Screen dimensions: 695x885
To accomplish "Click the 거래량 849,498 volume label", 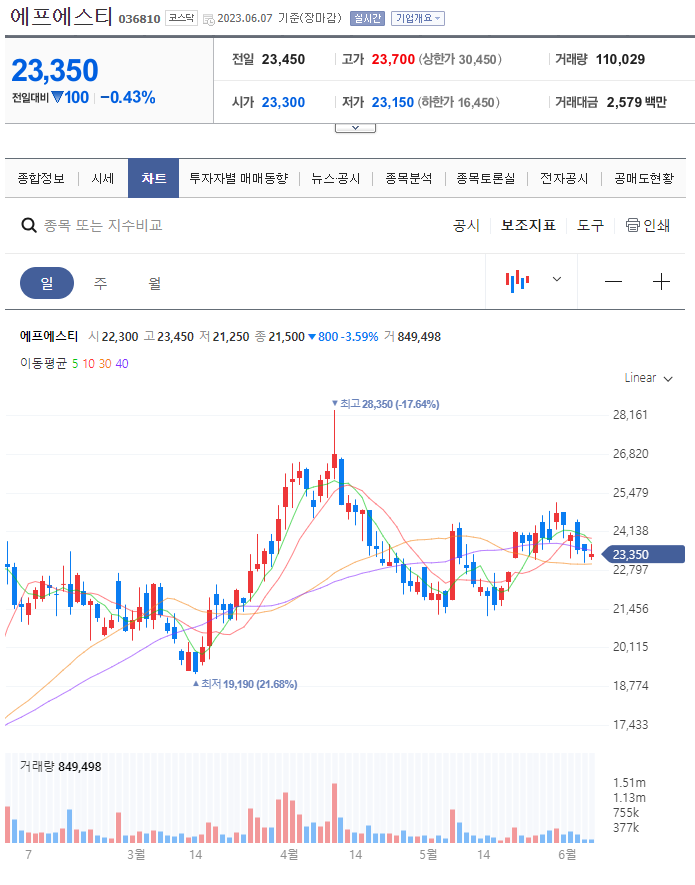I will (60, 766).
